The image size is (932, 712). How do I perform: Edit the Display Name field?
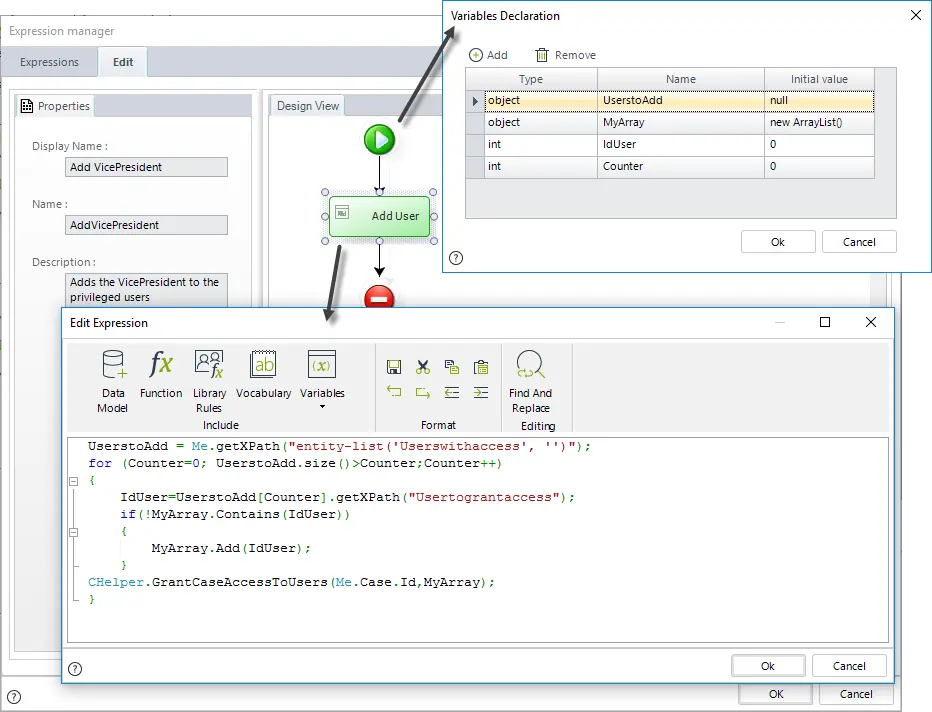coord(146,167)
